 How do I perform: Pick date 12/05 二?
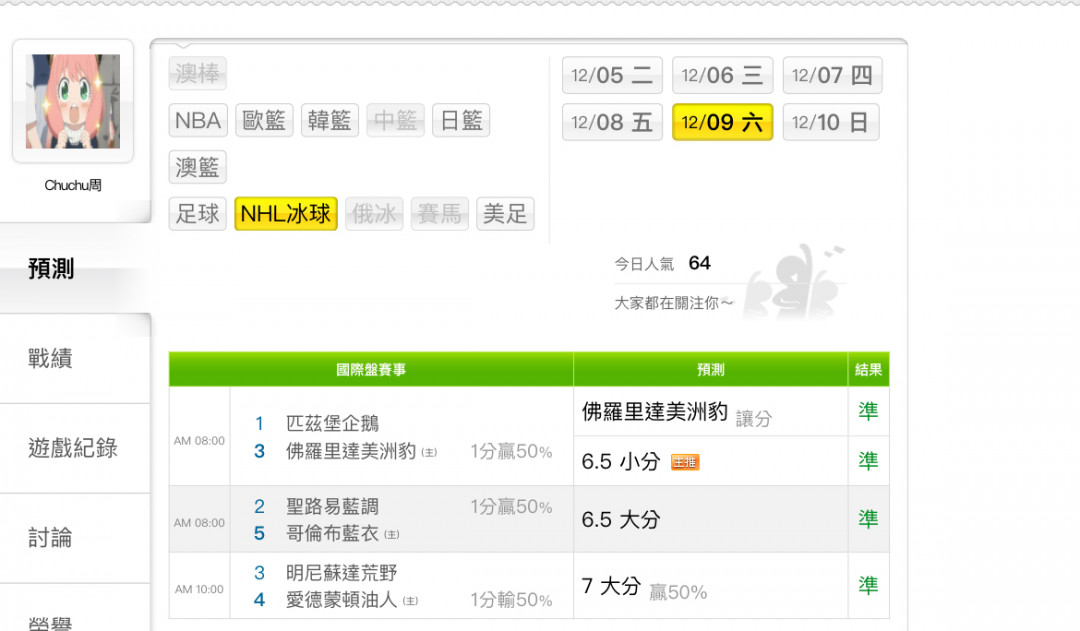pos(612,75)
